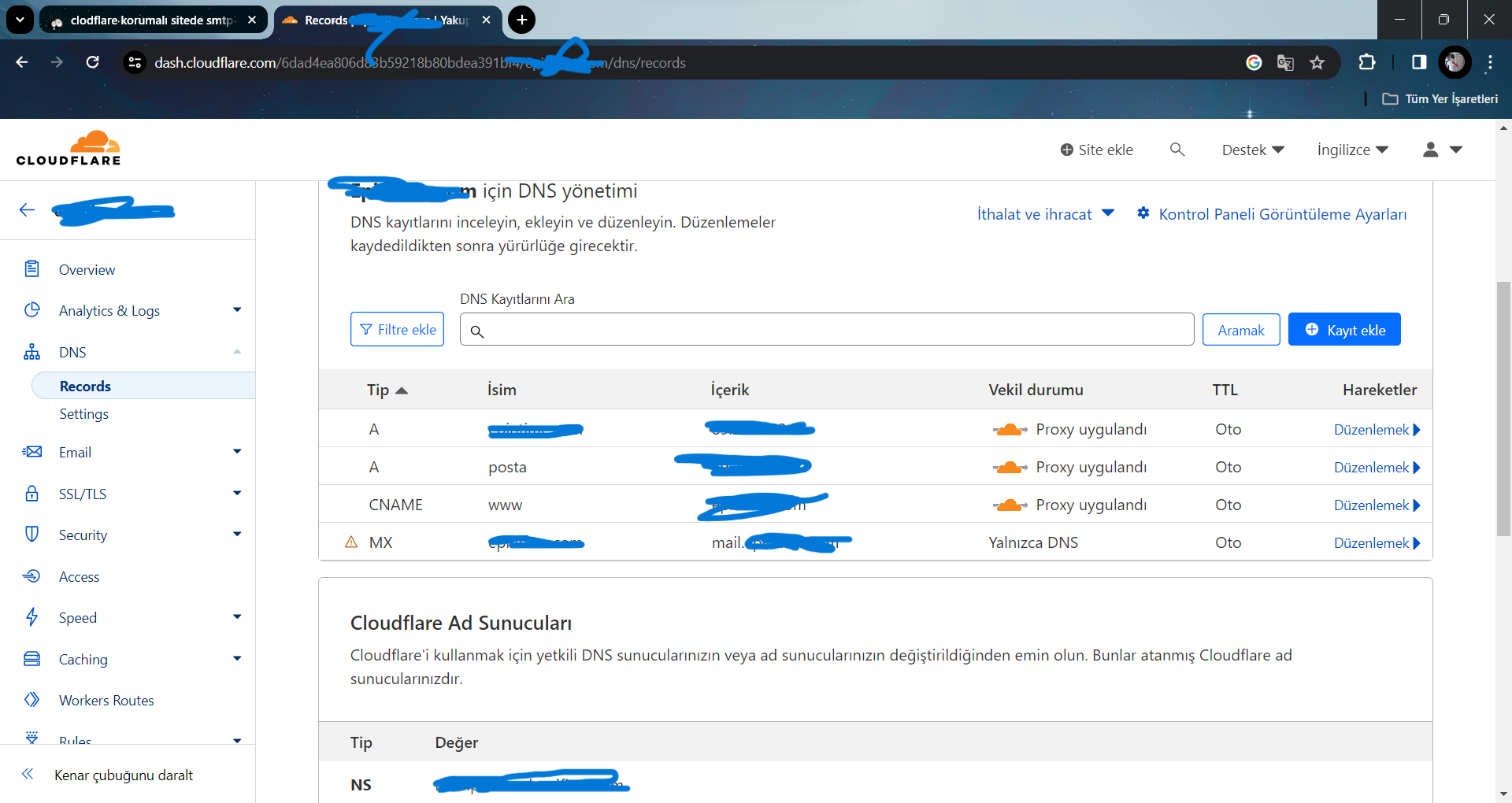
Task: Open the user account icon menu
Action: pos(1442,150)
